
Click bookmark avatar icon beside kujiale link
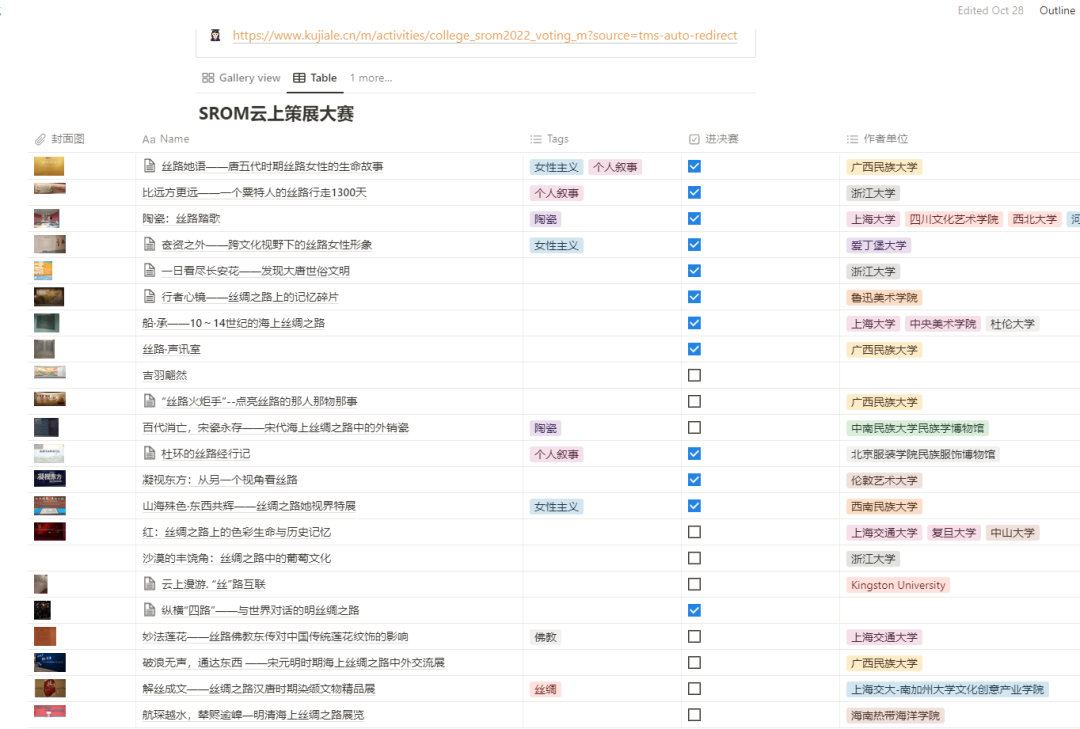(215, 36)
